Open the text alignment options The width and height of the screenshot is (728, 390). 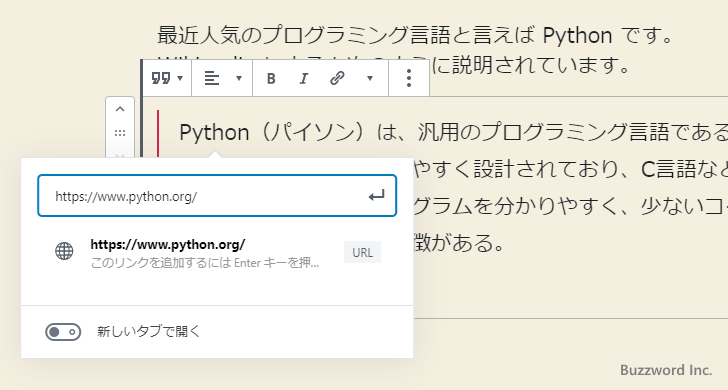(222, 78)
